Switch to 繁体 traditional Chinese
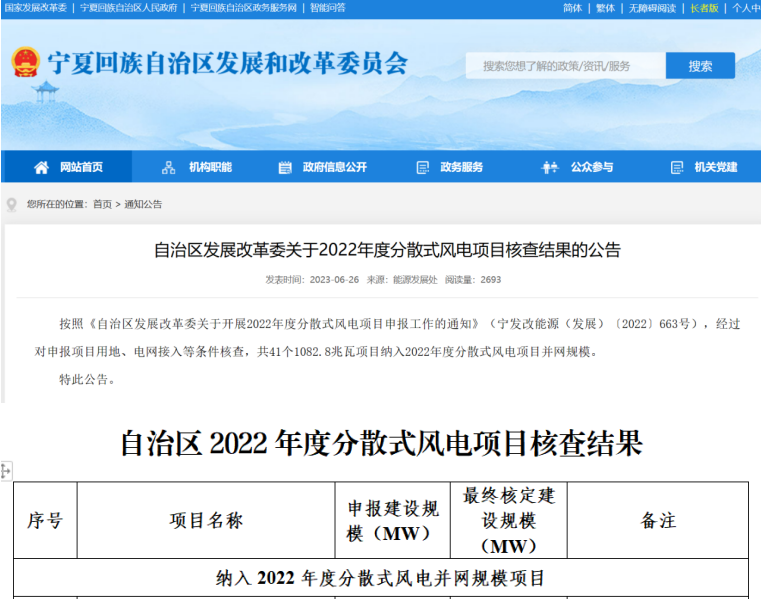The height and width of the screenshot is (599, 762). click(605, 8)
